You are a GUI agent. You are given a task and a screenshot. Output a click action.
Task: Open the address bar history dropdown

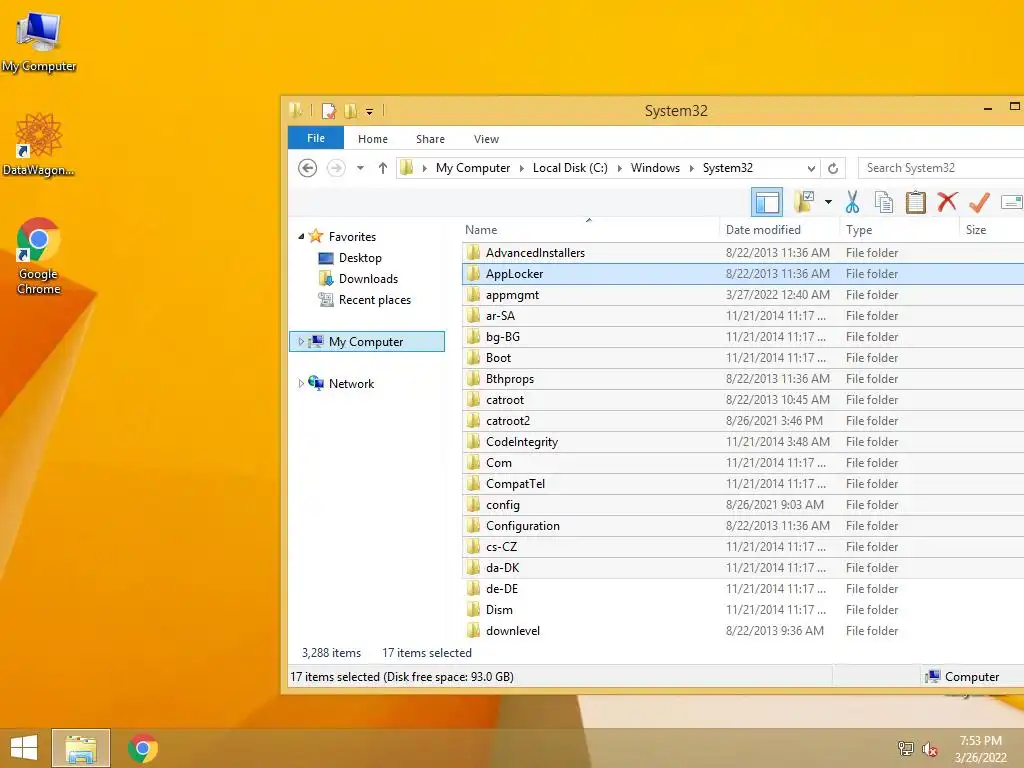click(811, 168)
